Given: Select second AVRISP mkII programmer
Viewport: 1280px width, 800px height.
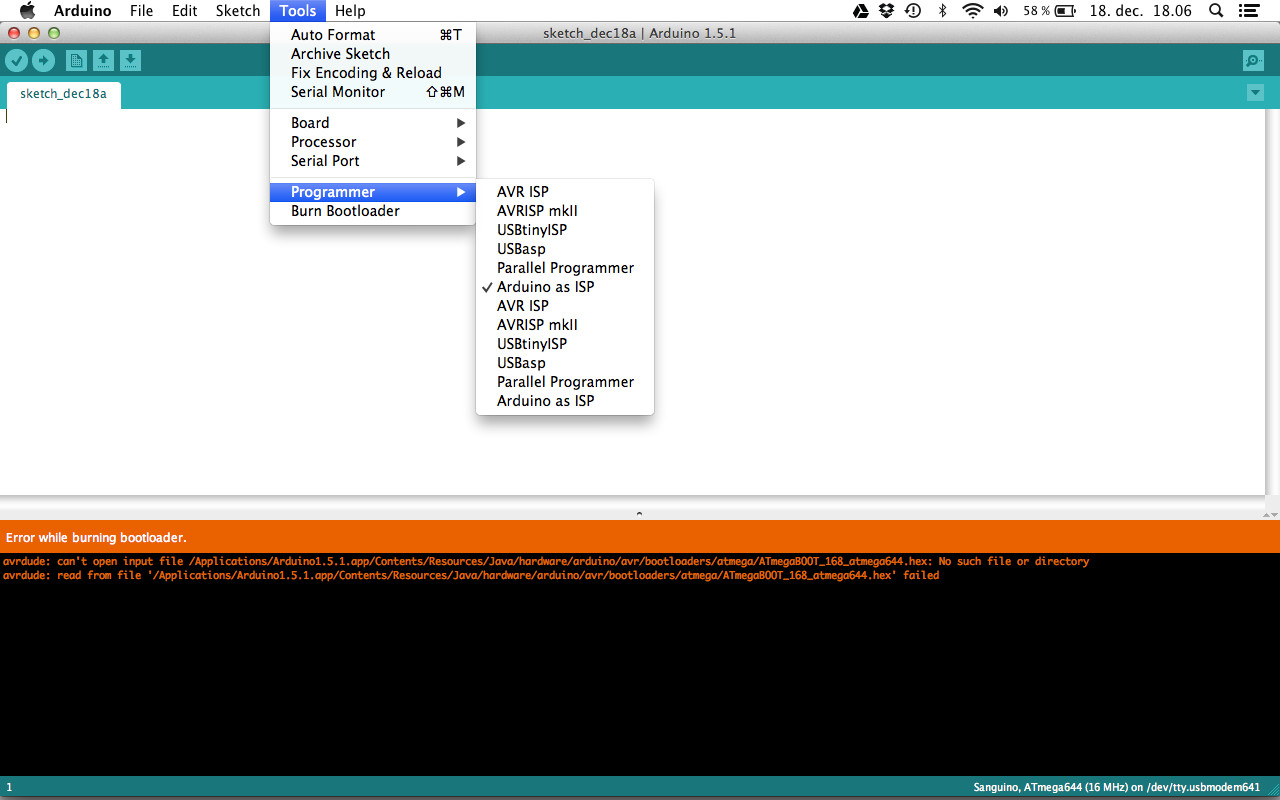Looking at the screenshot, I should tap(565, 325).
